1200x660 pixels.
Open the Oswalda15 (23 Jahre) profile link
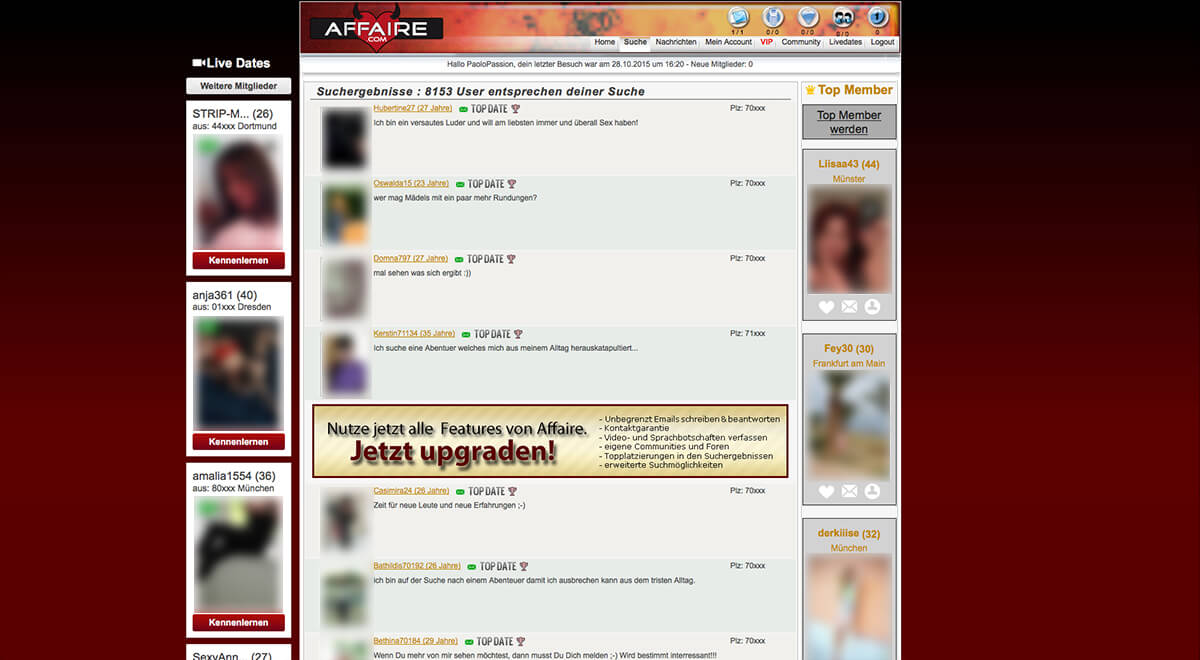tap(411, 183)
